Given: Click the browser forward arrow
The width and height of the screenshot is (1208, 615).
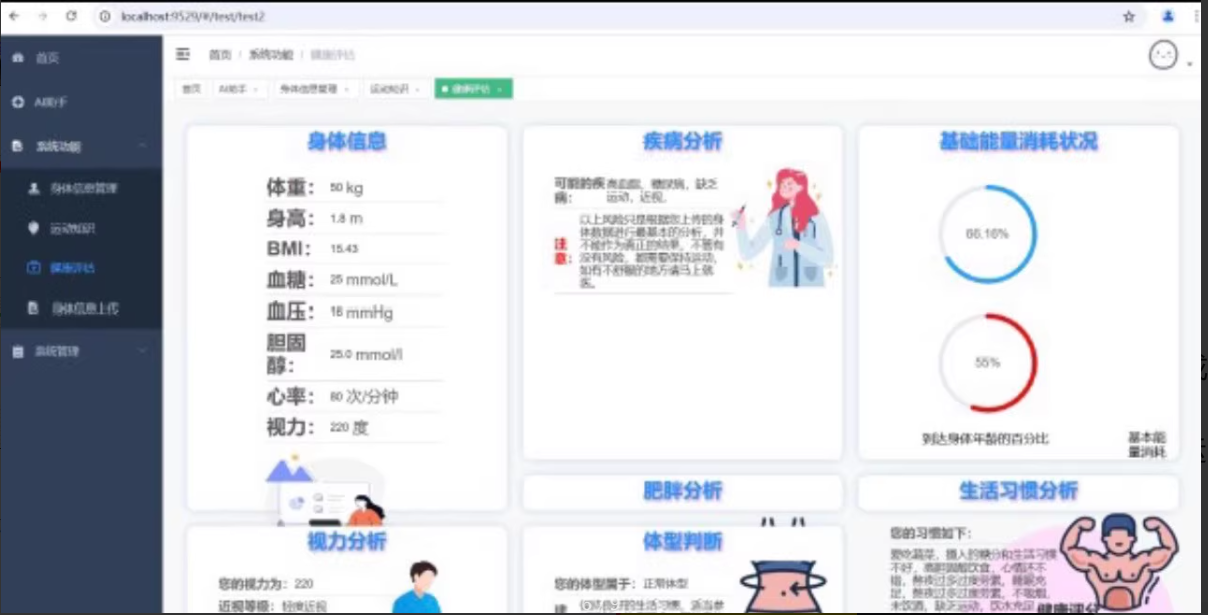Looking at the screenshot, I should click(42, 17).
